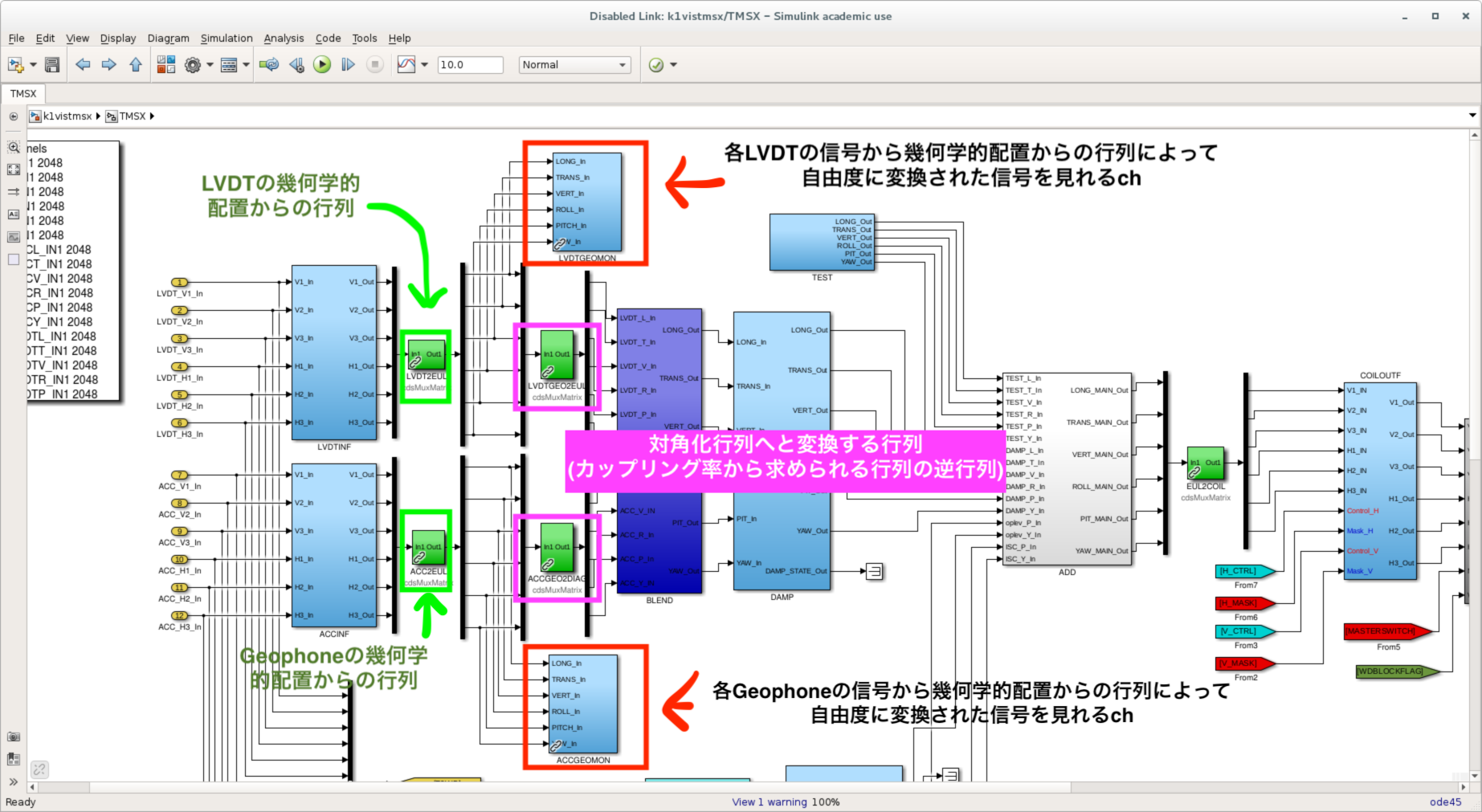The image size is (1482, 812).
Task: Click the simulation stop time field
Action: click(x=470, y=65)
